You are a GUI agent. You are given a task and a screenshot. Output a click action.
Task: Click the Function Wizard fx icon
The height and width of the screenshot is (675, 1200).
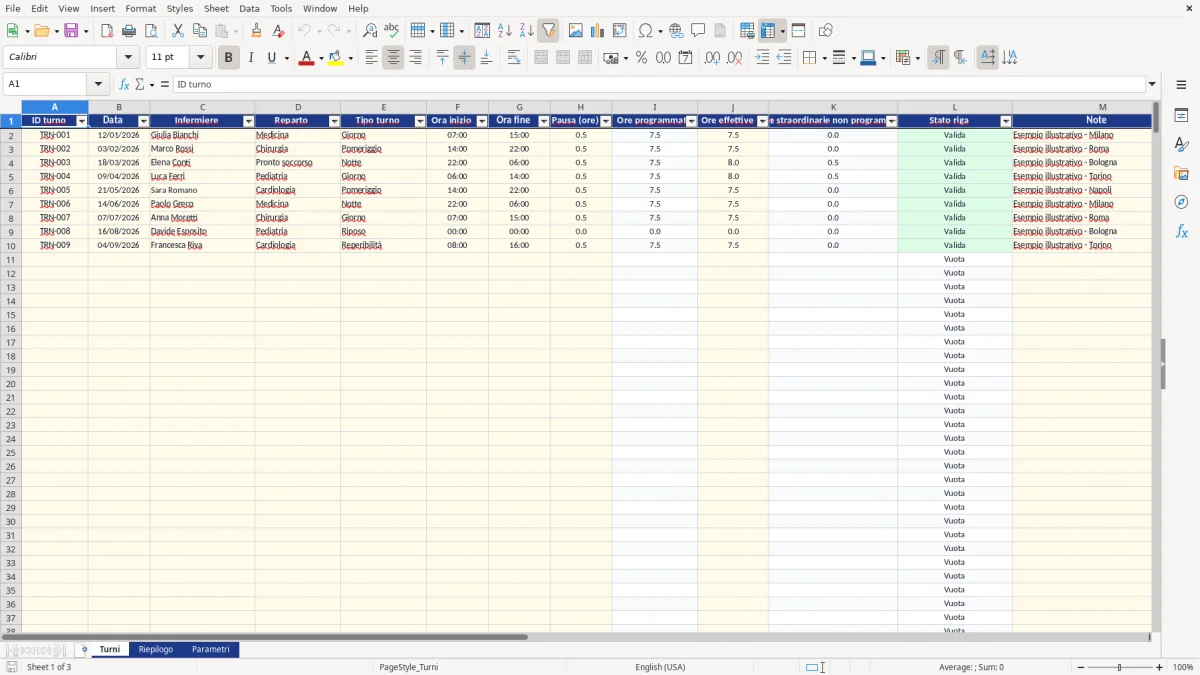point(124,85)
